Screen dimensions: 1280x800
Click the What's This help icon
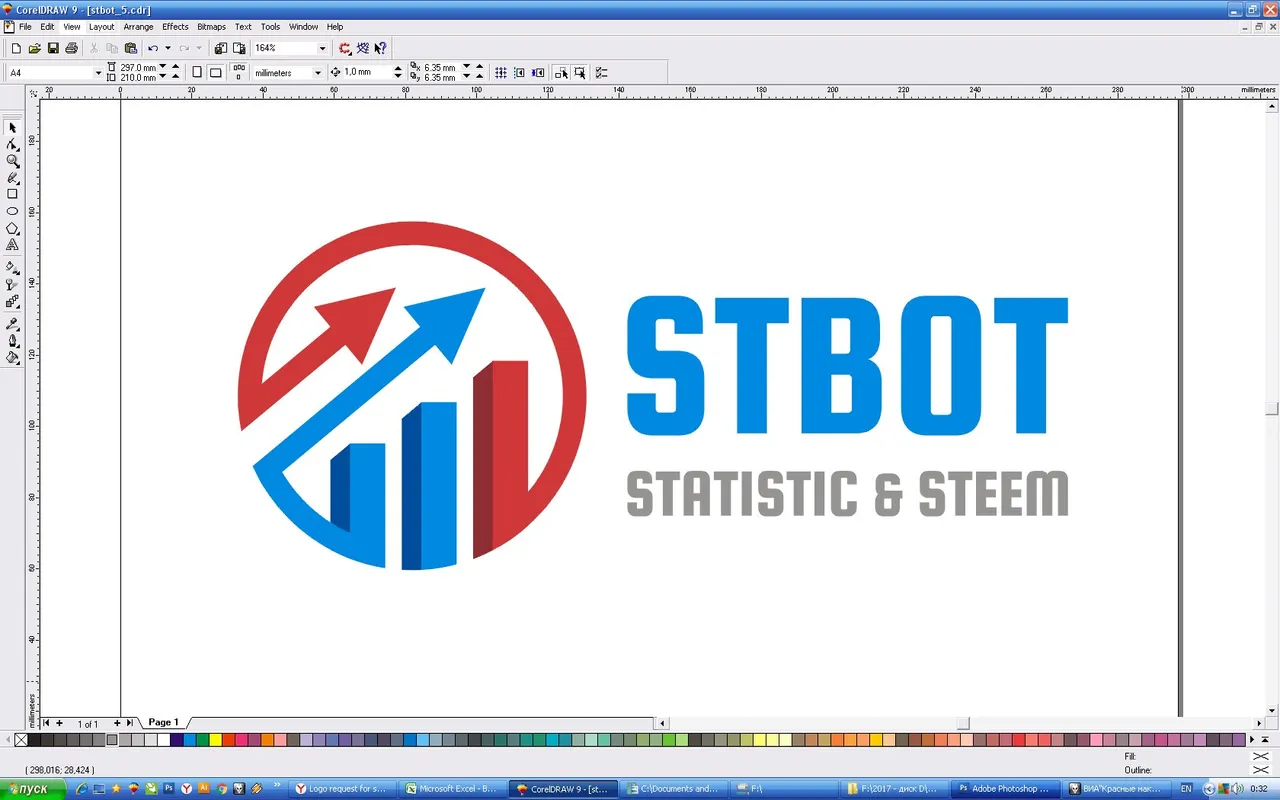click(x=380, y=48)
